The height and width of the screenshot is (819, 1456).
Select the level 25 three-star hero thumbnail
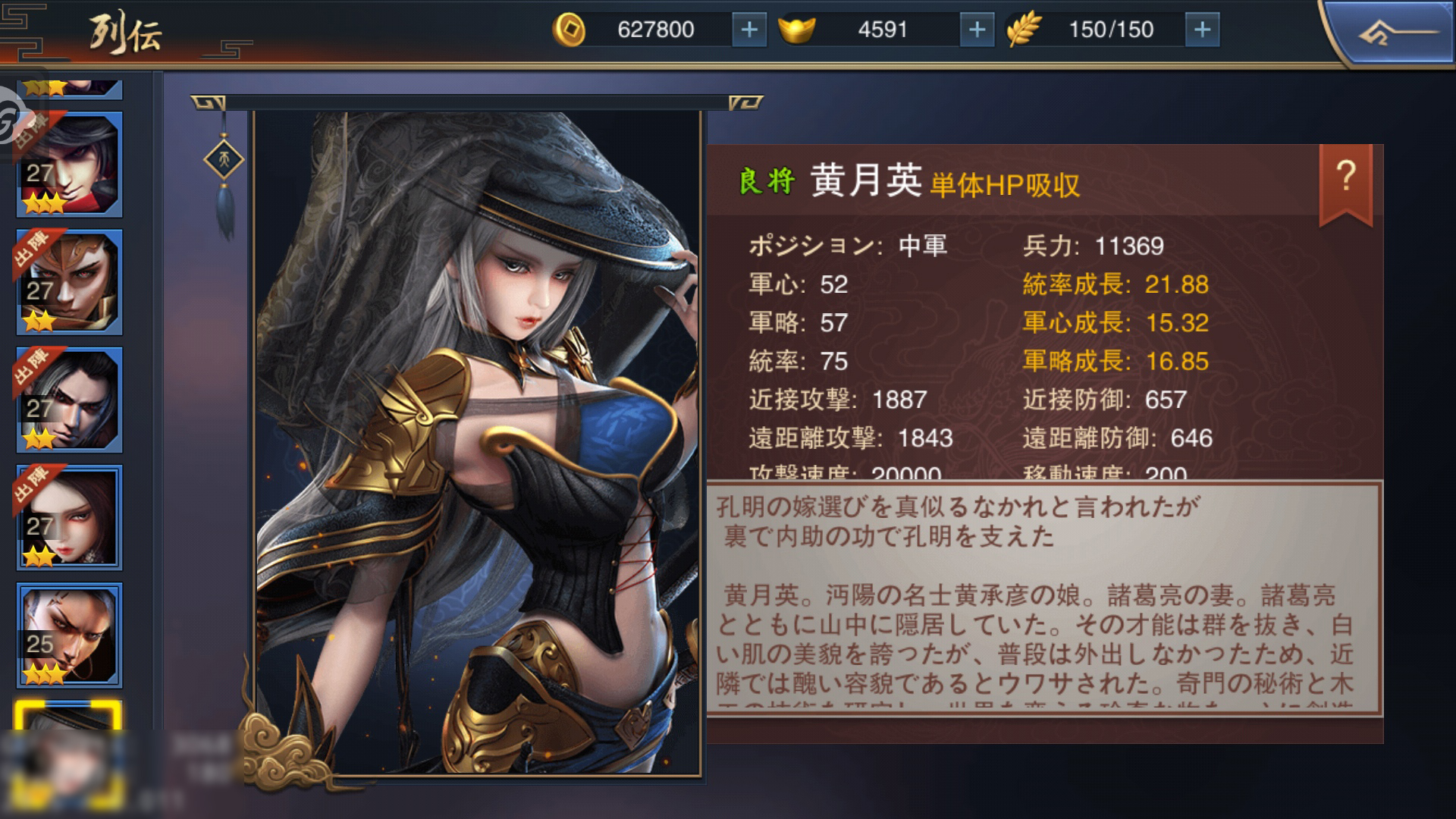click(69, 635)
